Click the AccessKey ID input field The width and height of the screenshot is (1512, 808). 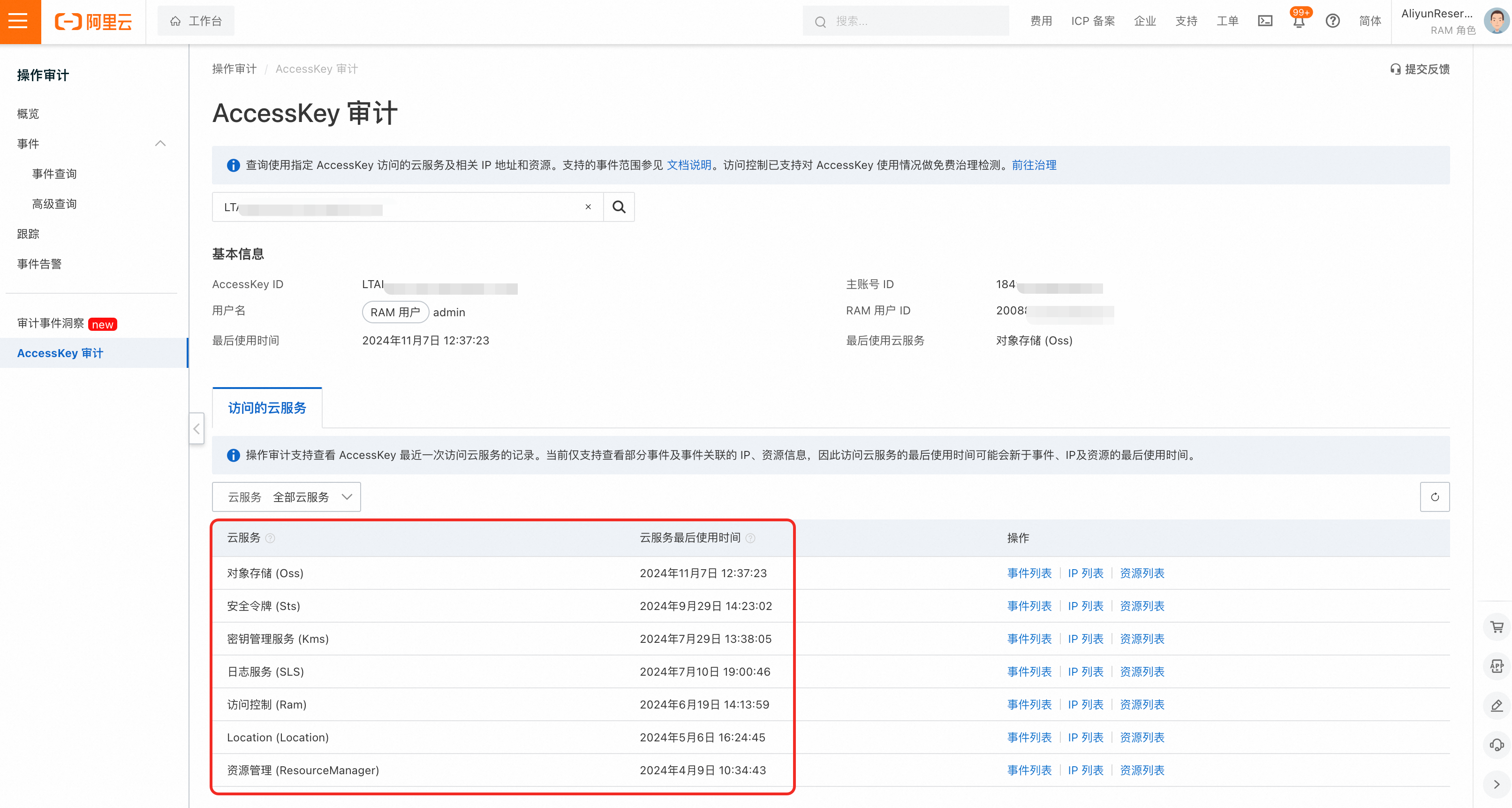tap(408, 207)
